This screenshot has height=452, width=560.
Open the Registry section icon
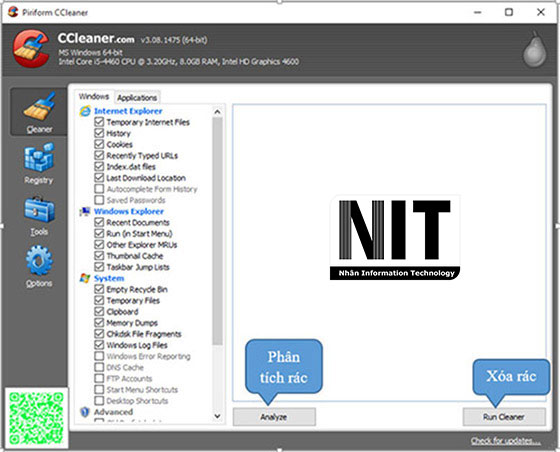(39, 157)
